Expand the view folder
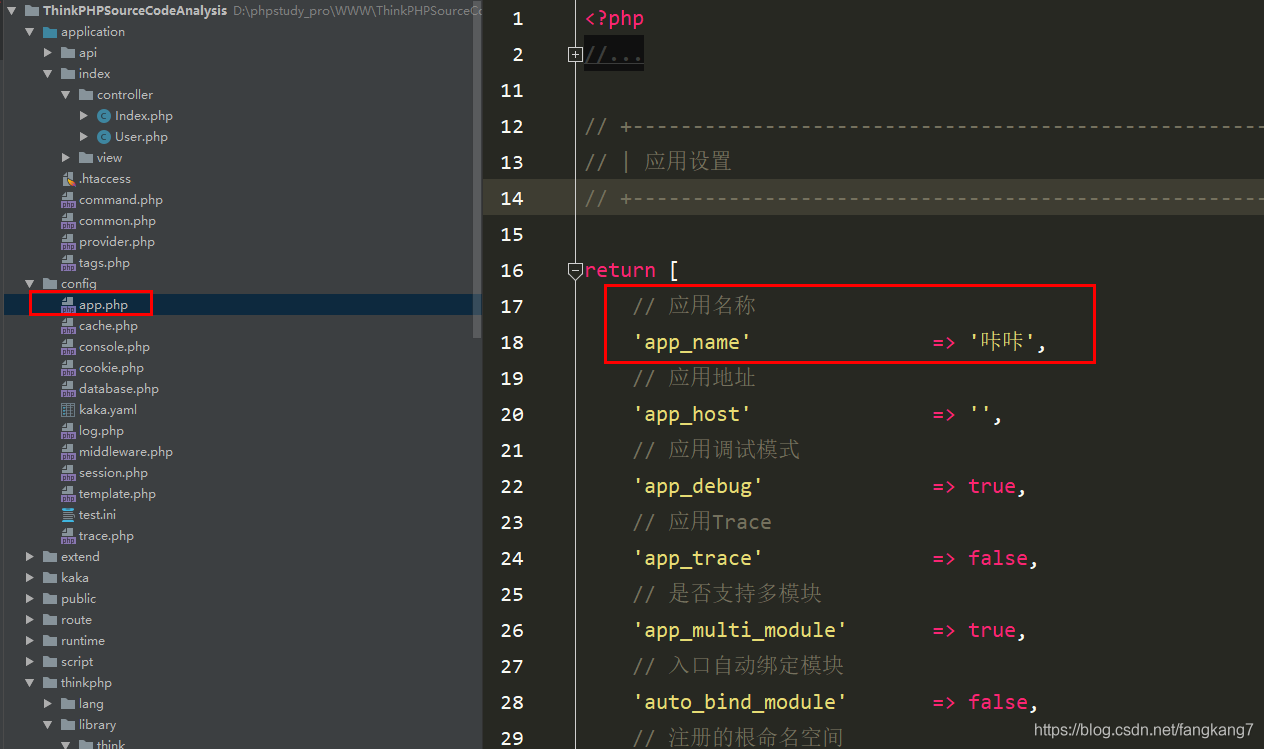 point(66,157)
